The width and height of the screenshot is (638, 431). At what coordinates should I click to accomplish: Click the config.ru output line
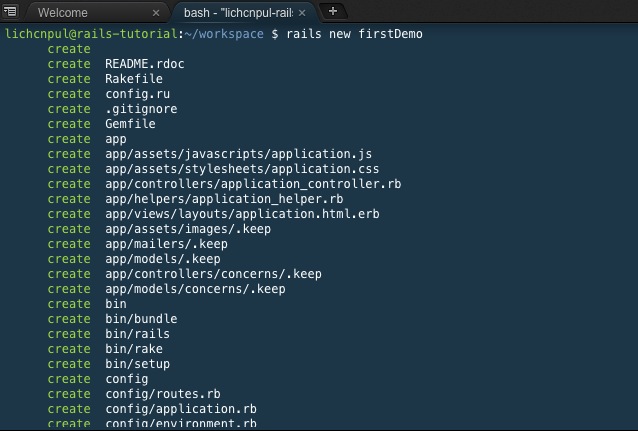(x=138, y=94)
